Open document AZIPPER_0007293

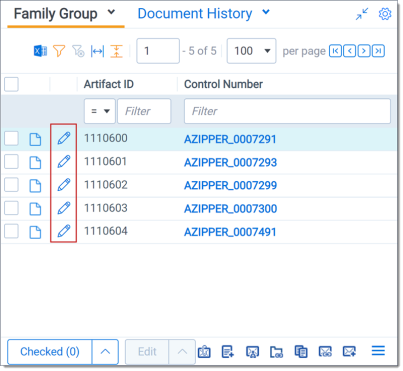230,162
